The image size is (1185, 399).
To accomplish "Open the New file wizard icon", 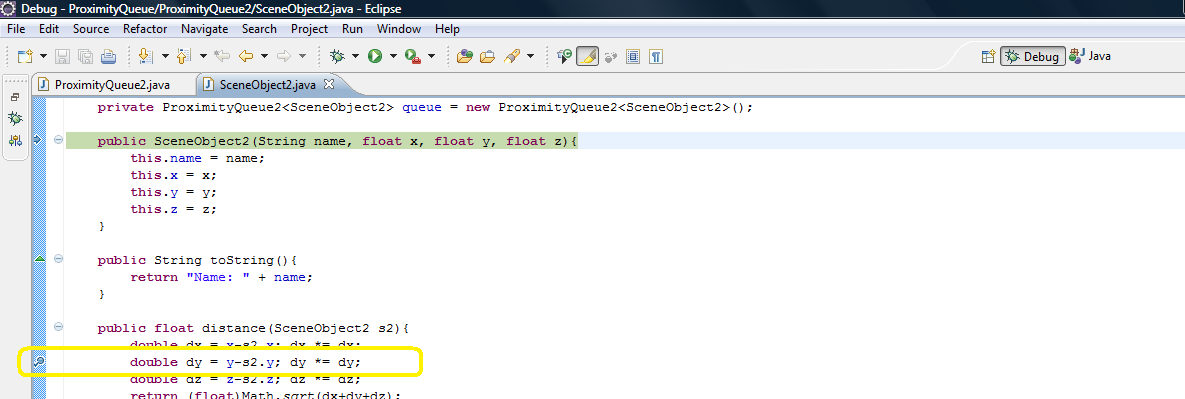I will (x=25, y=56).
